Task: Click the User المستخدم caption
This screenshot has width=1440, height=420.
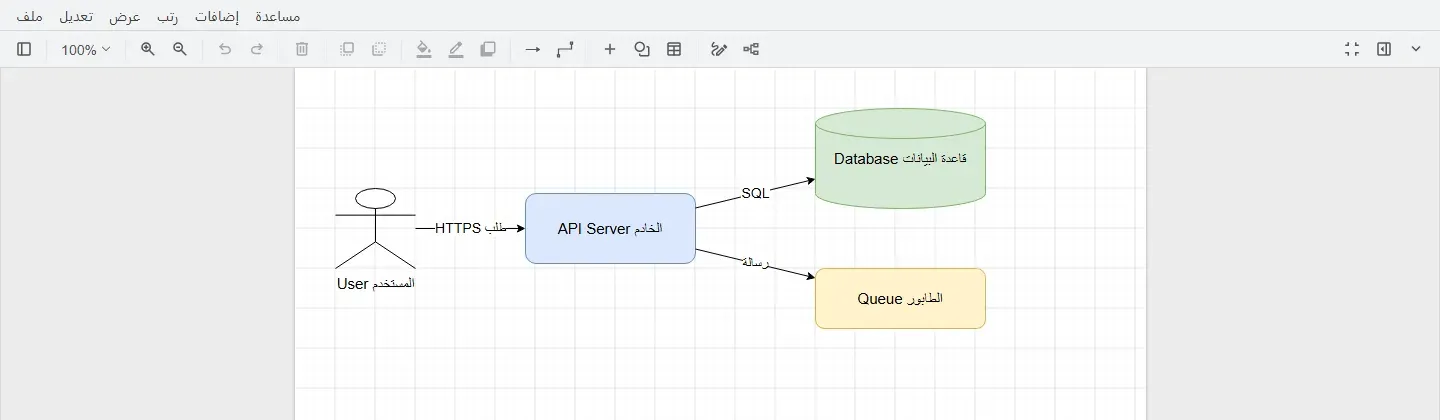Action: click(375, 283)
